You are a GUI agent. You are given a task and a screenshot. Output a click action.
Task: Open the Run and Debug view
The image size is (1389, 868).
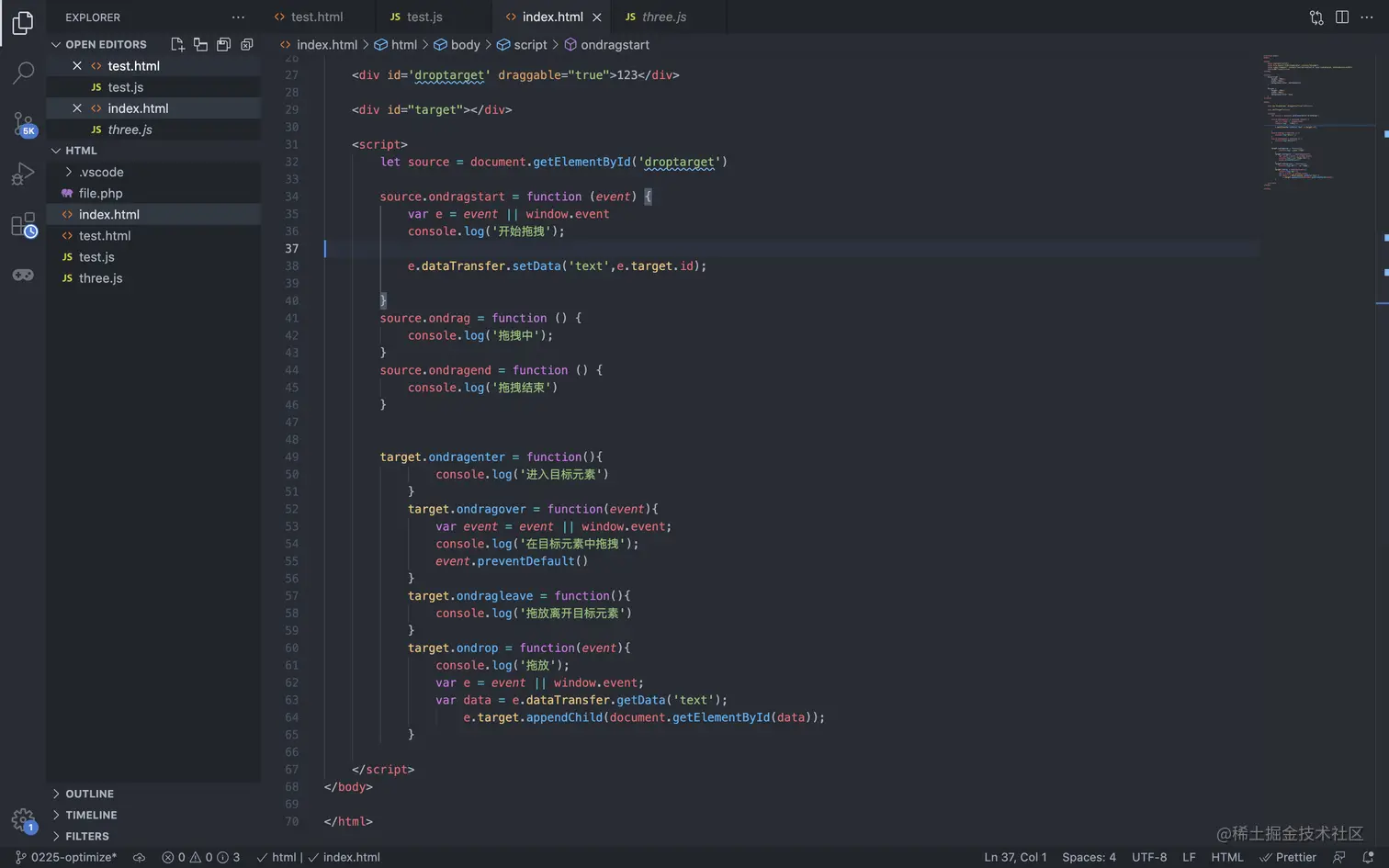[x=23, y=174]
